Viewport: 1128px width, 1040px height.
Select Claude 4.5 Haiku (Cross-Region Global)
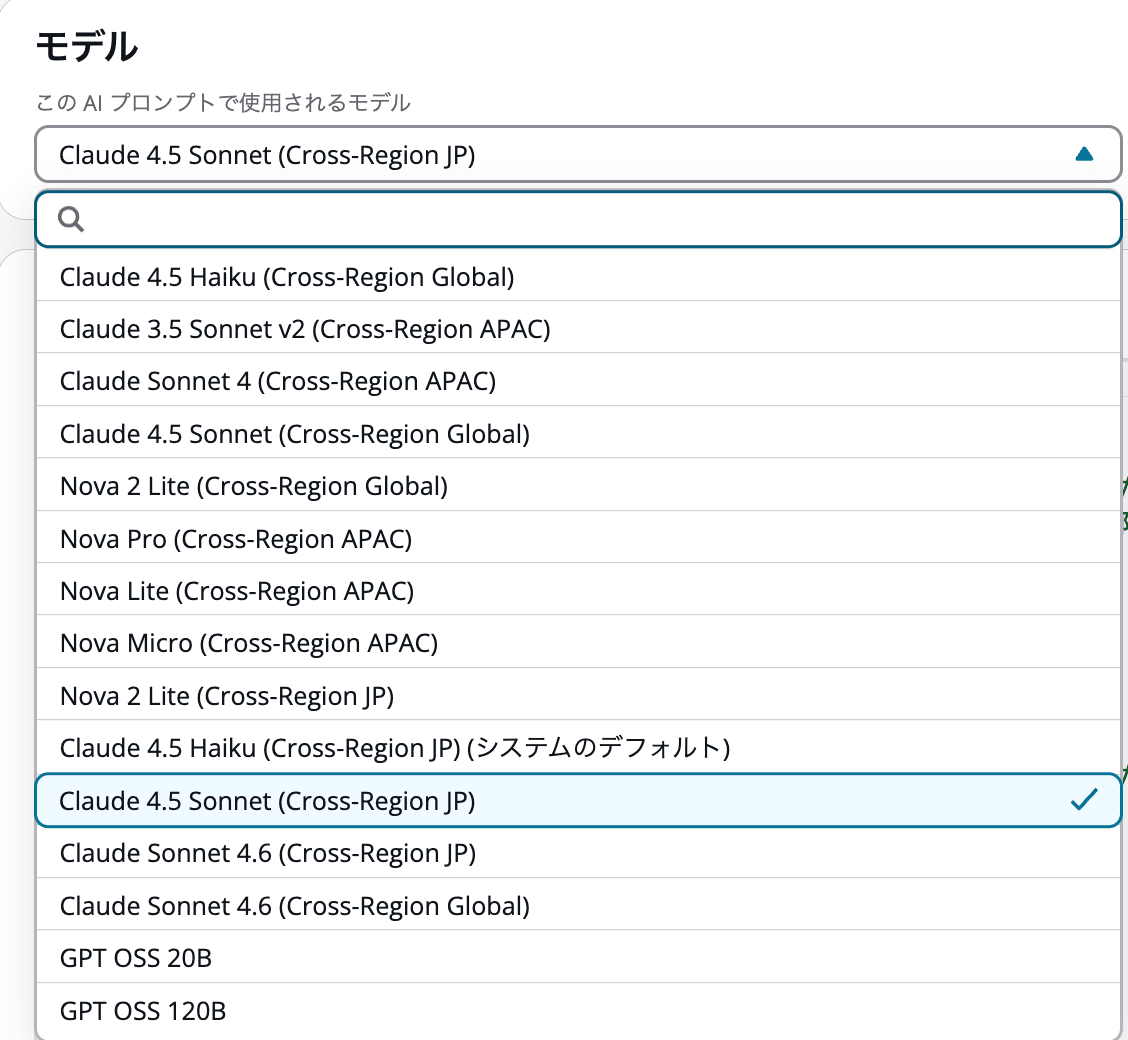[578, 277]
